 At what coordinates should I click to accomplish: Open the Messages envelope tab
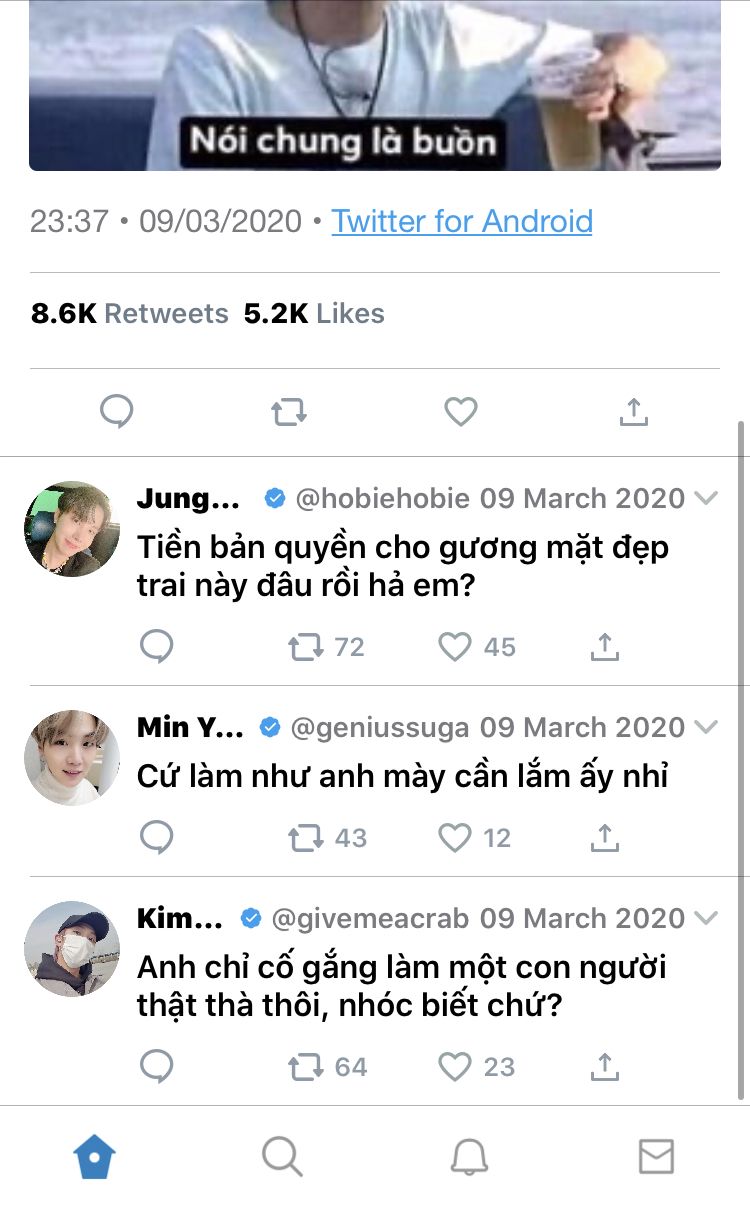pos(656,1158)
